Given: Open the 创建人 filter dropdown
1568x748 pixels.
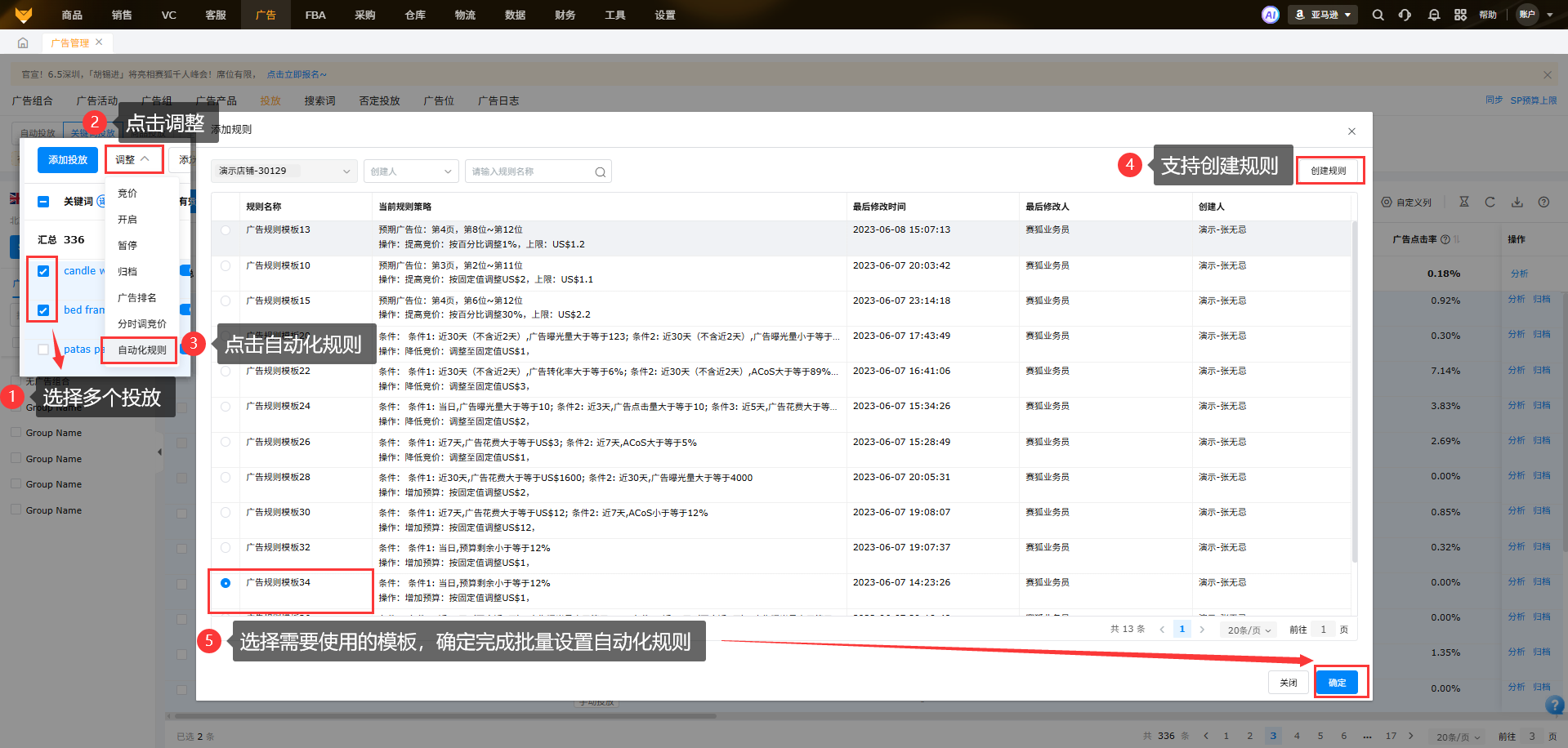Looking at the screenshot, I should point(411,171).
